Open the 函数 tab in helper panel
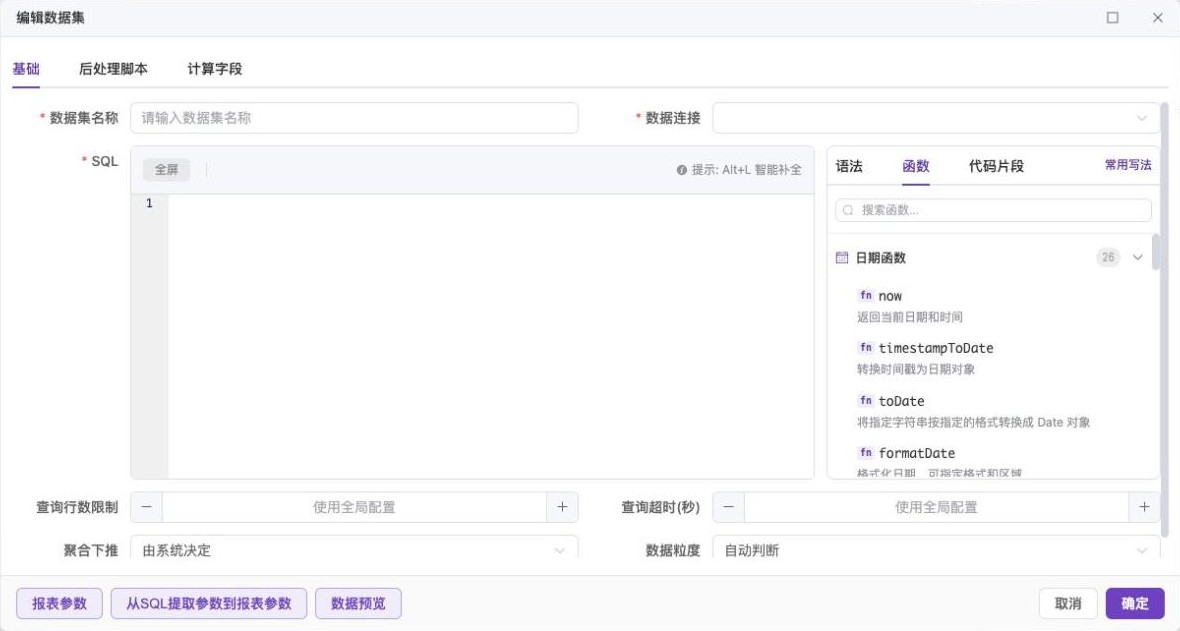Screen dimensions: 1180x631 (916, 166)
